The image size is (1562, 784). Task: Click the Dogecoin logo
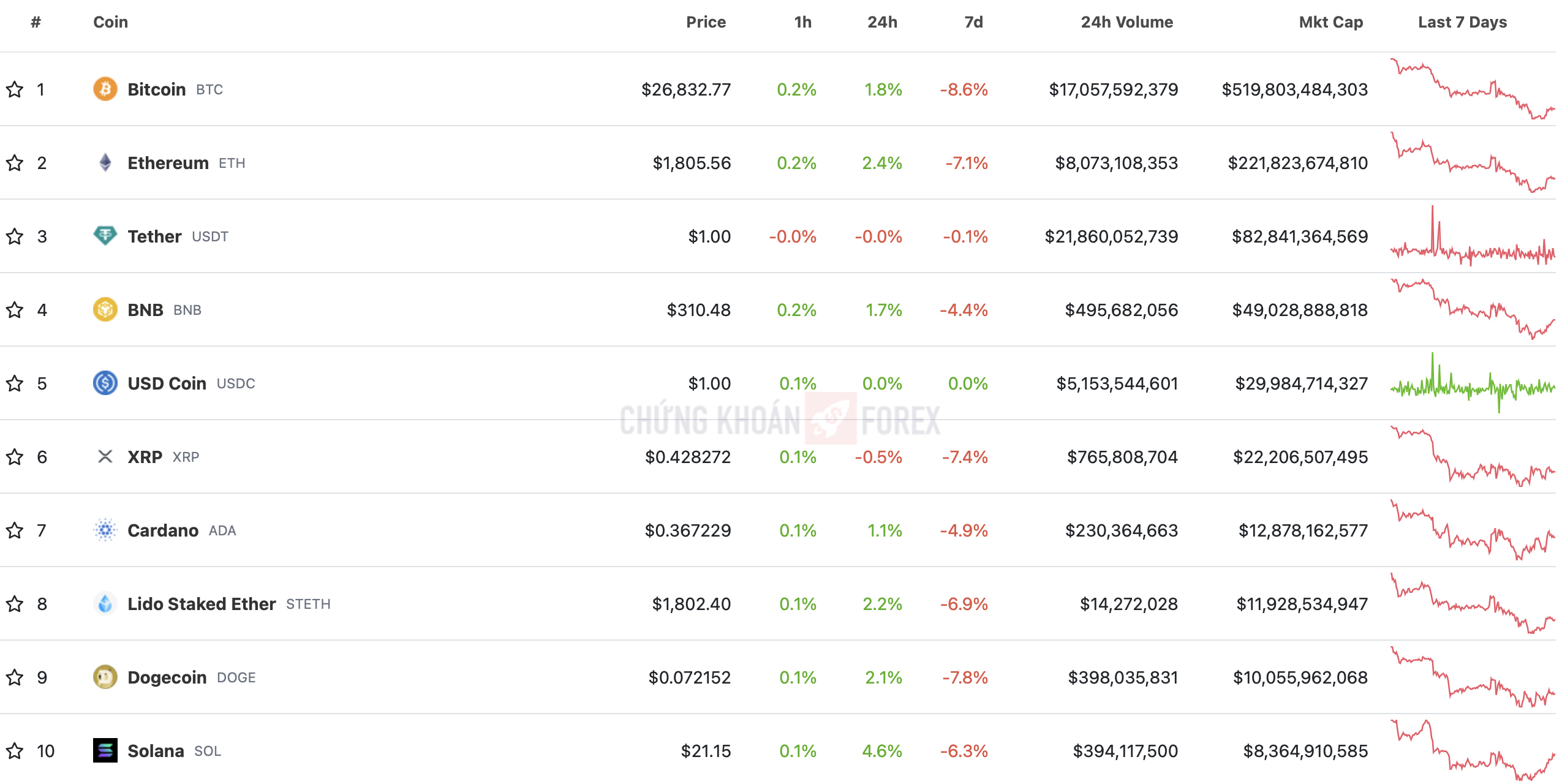click(105, 677)
